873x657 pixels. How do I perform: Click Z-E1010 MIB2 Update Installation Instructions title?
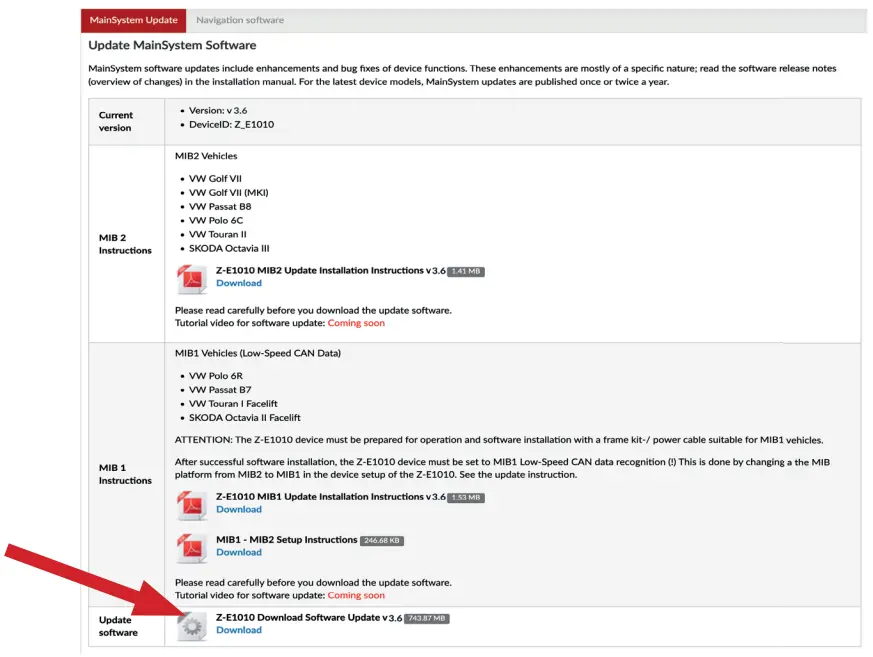331,271
